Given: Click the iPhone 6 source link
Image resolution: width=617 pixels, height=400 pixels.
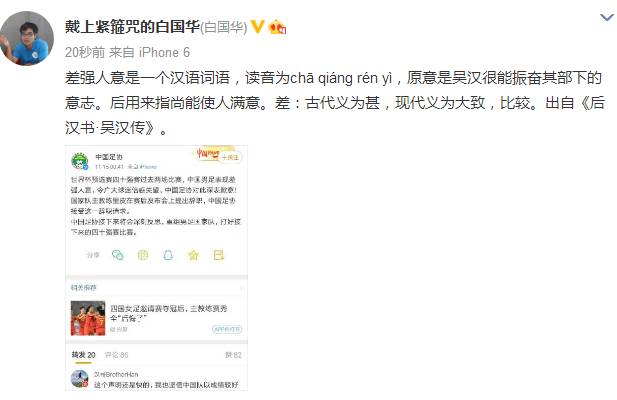Looking at the screenshot, I should 164,52.
